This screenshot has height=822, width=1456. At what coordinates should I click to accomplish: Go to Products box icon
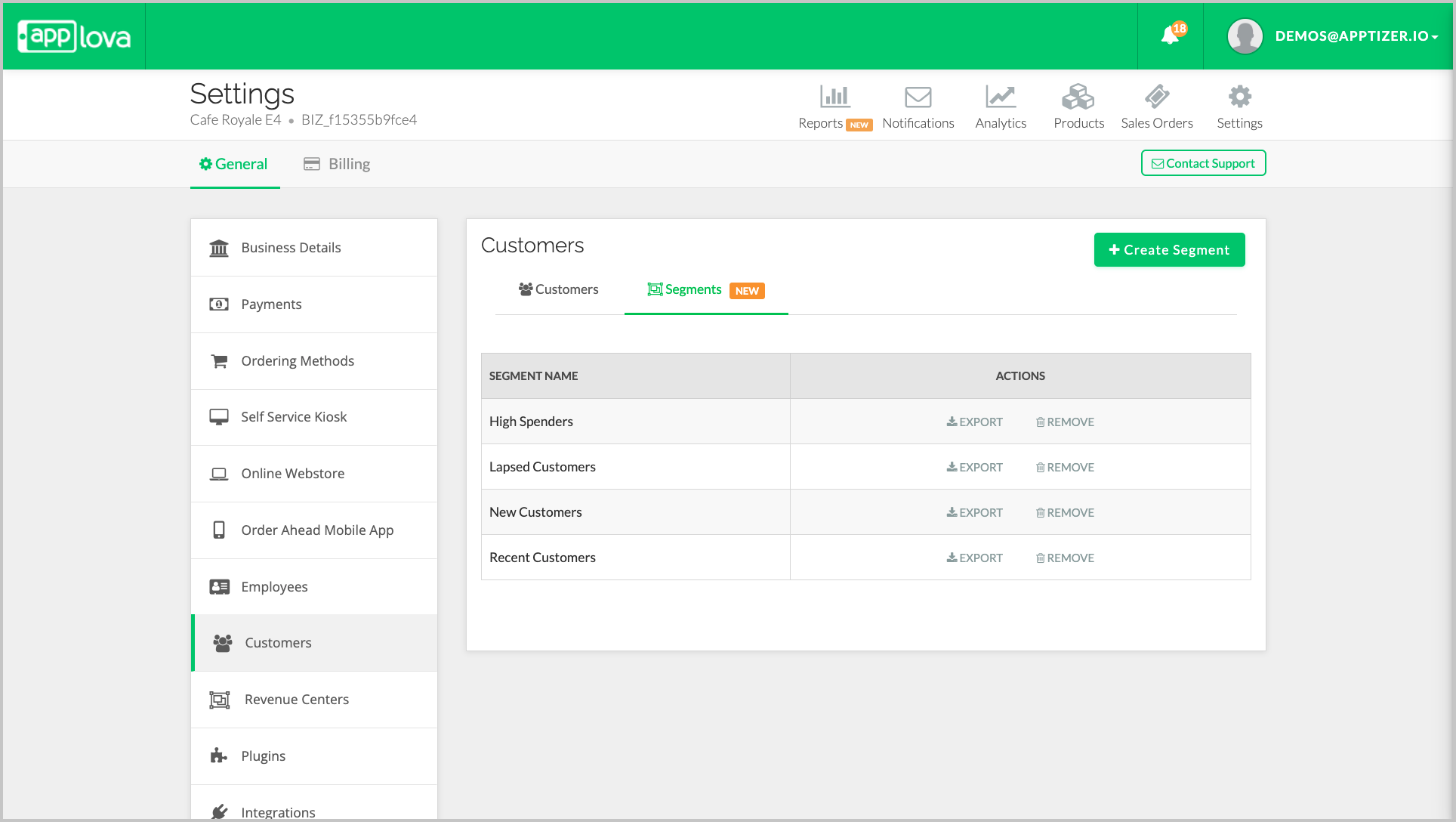coord(1078,97)
